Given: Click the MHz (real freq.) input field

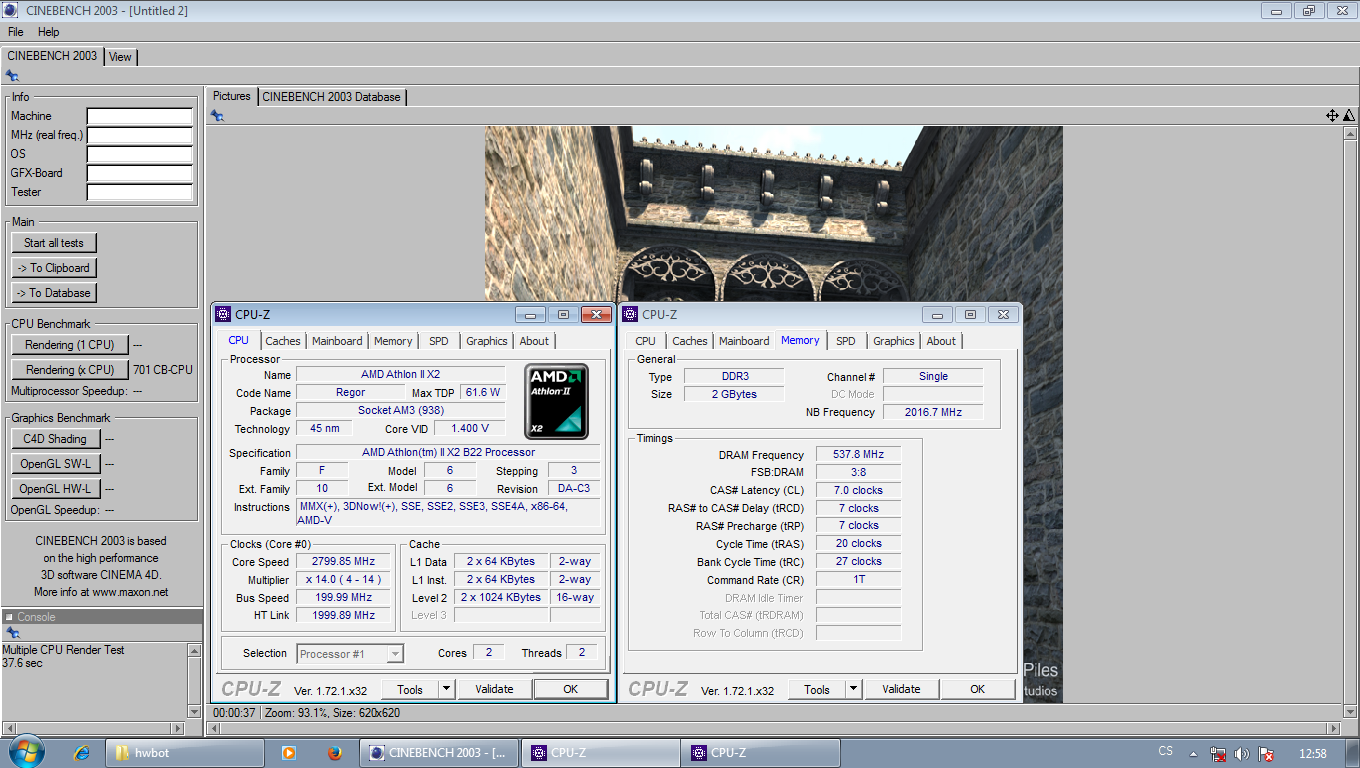Looking at the screenshot, I should pyautogui.click(x=140, y=135).
